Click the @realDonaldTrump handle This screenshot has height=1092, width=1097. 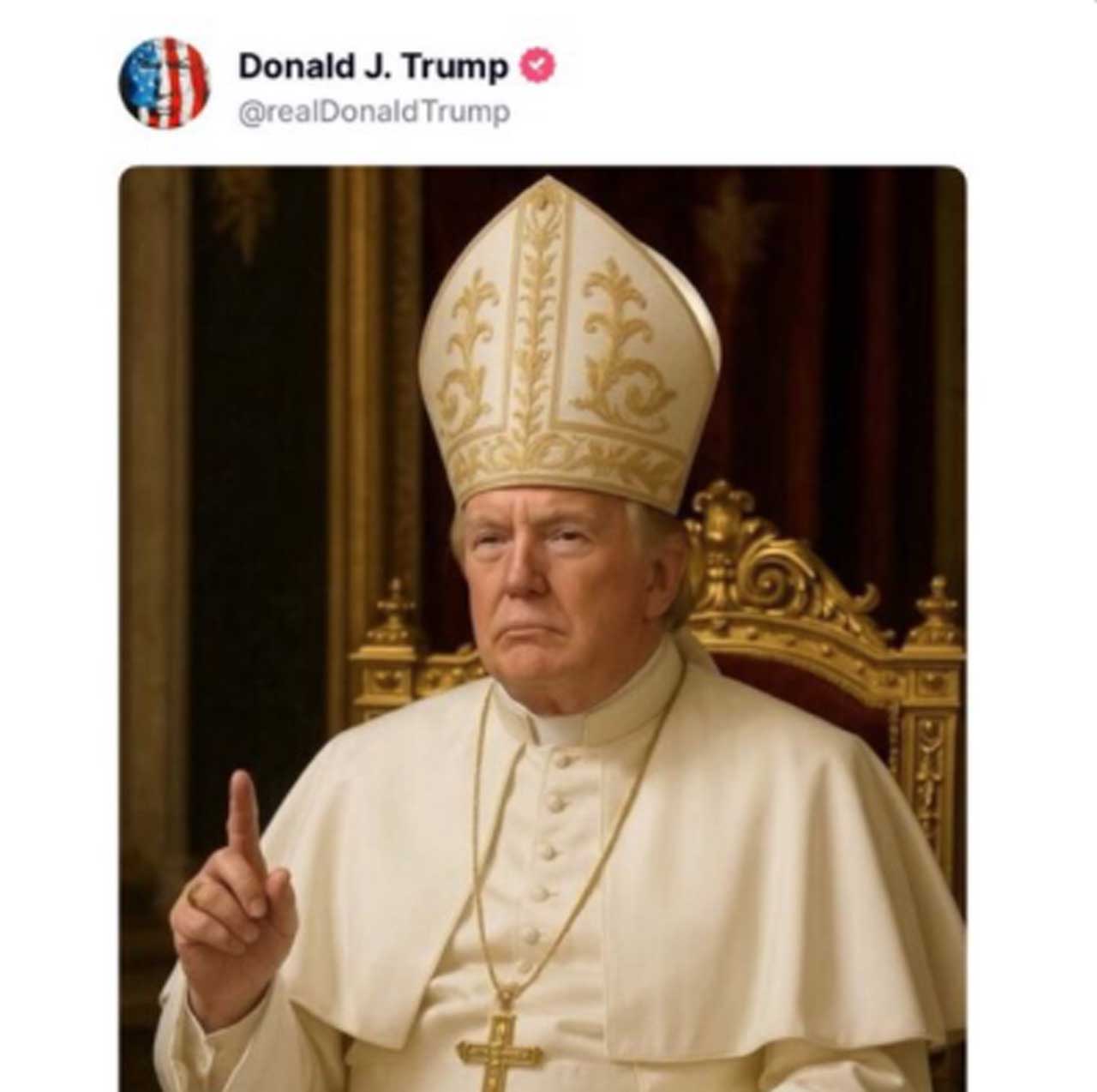[x=374, y=112]
